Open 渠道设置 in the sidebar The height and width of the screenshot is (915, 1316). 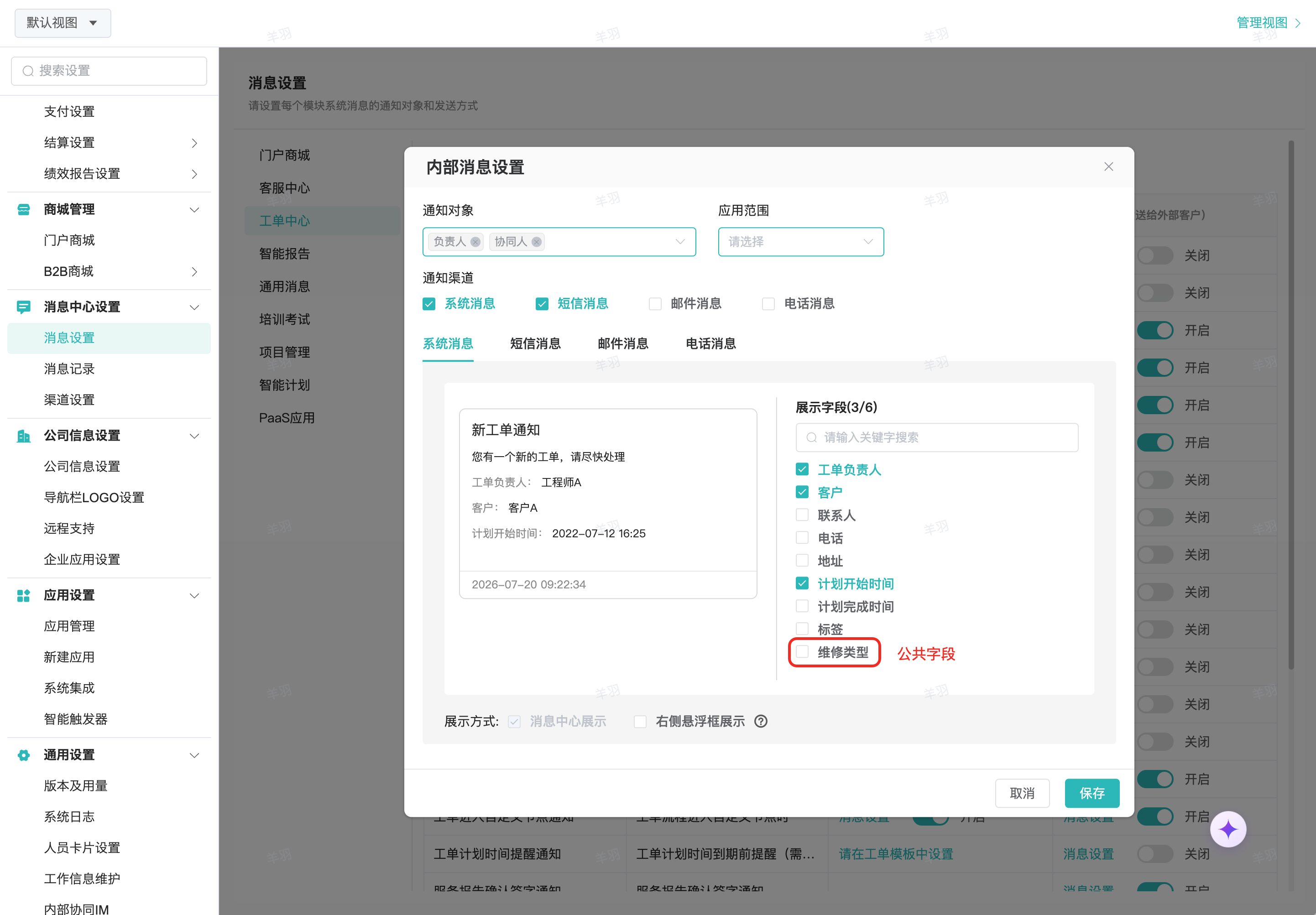69,400
